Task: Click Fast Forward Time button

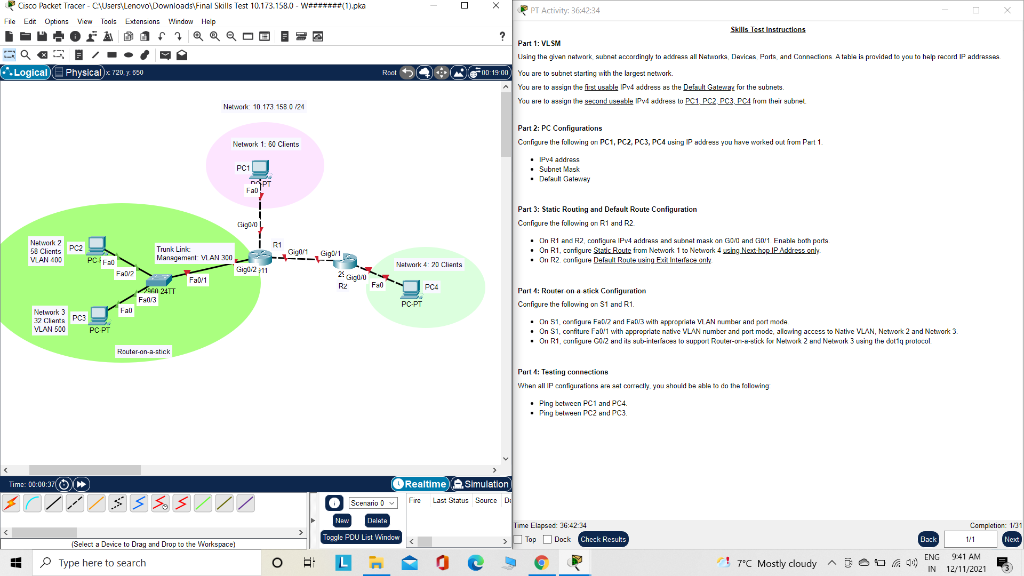Action: coord(81,484)
